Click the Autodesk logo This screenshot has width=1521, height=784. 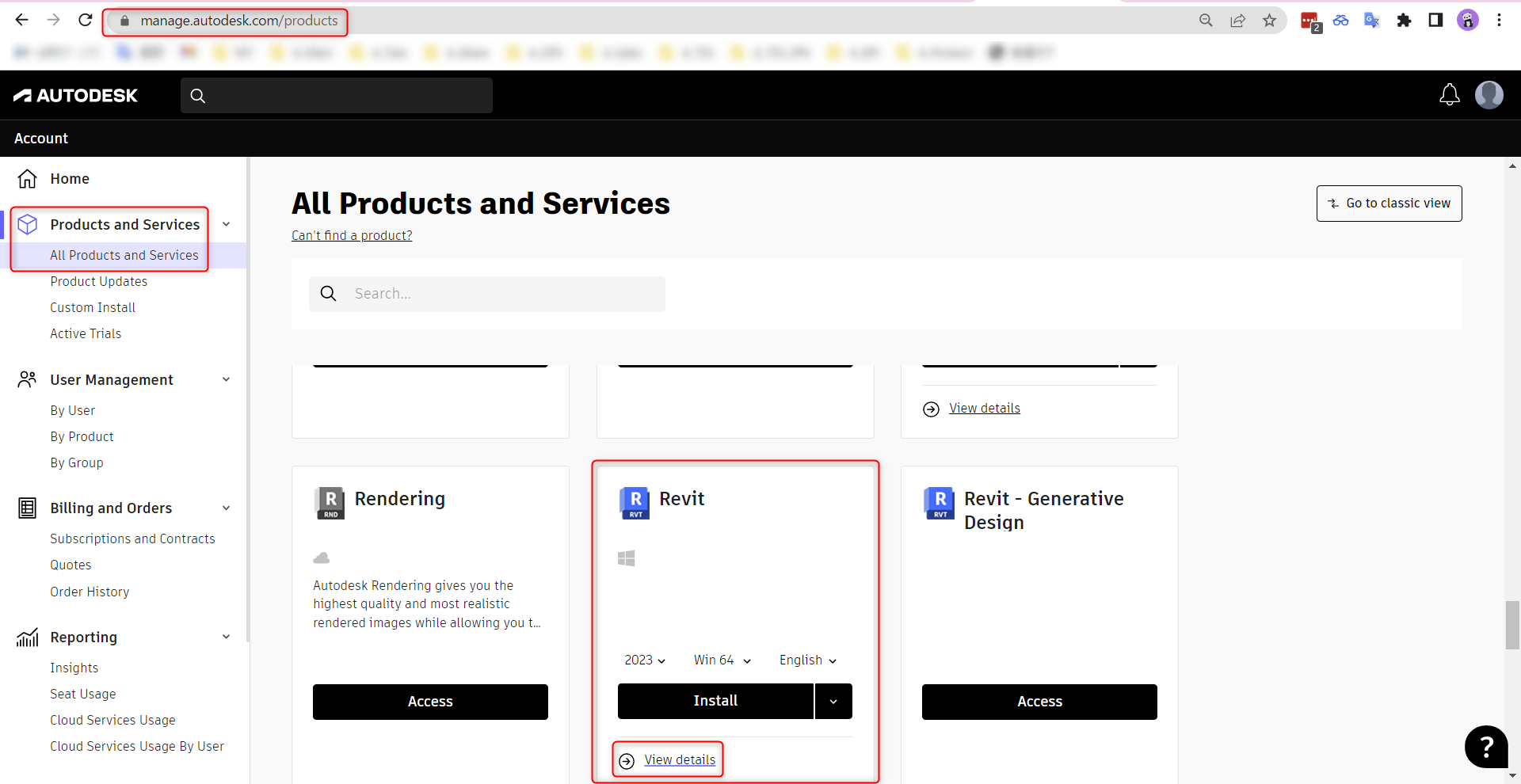coord(76,96)
